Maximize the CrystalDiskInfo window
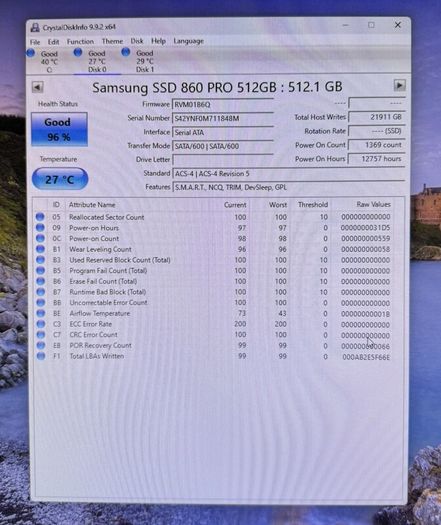This screenshot has width=441, height=525. 371,25
